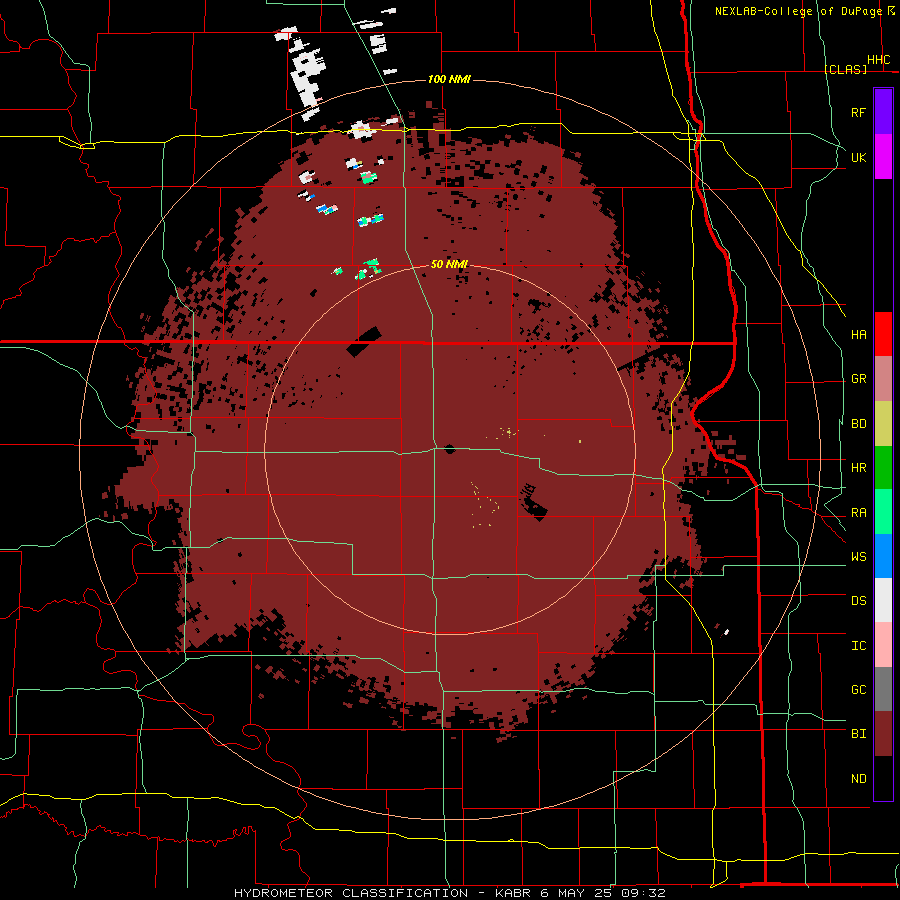Image resolution: width=900 pixels, height=900 pixels.
Task: Click the BI brown legend swatch
Action: pos(883,734)
